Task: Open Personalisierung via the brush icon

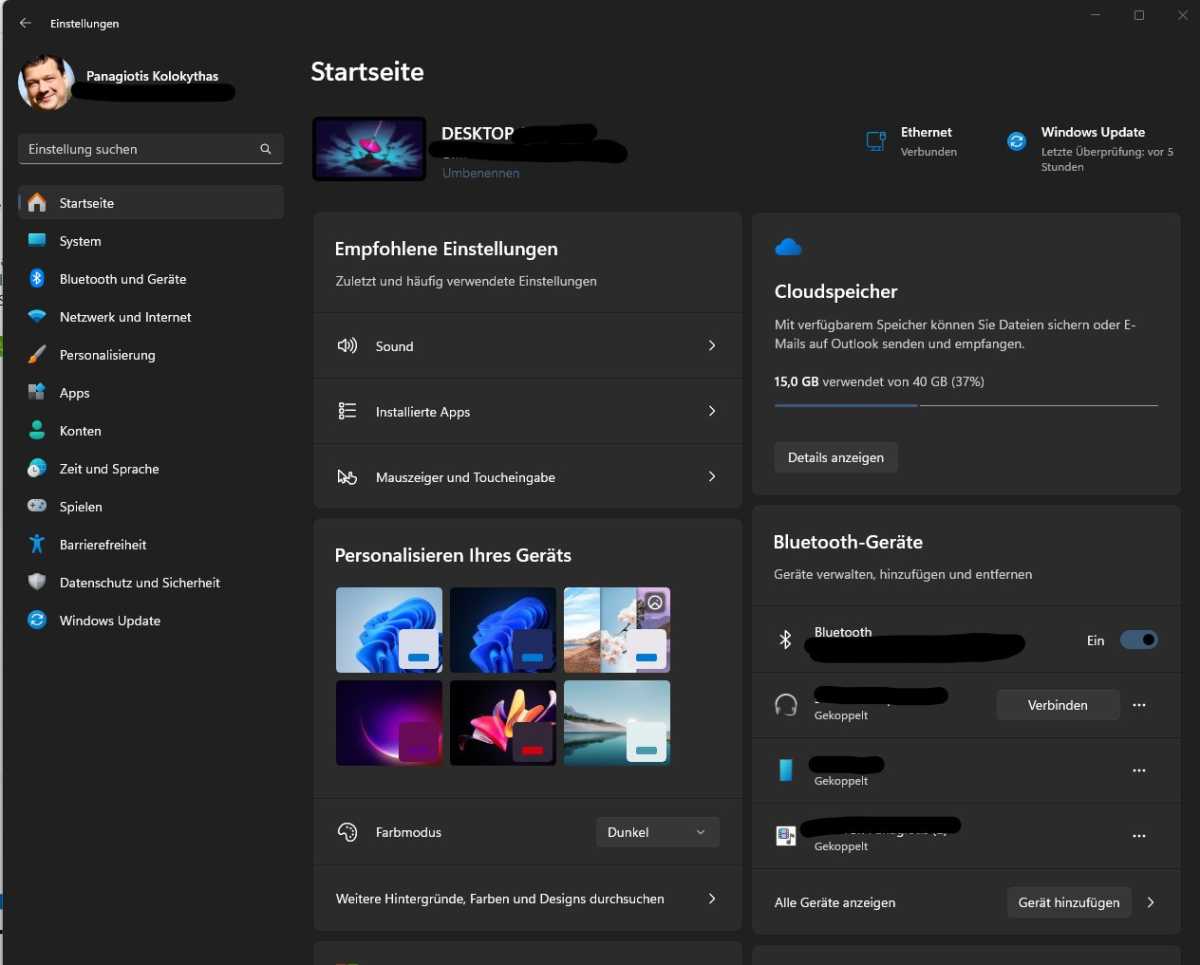Action: point(37,355)
